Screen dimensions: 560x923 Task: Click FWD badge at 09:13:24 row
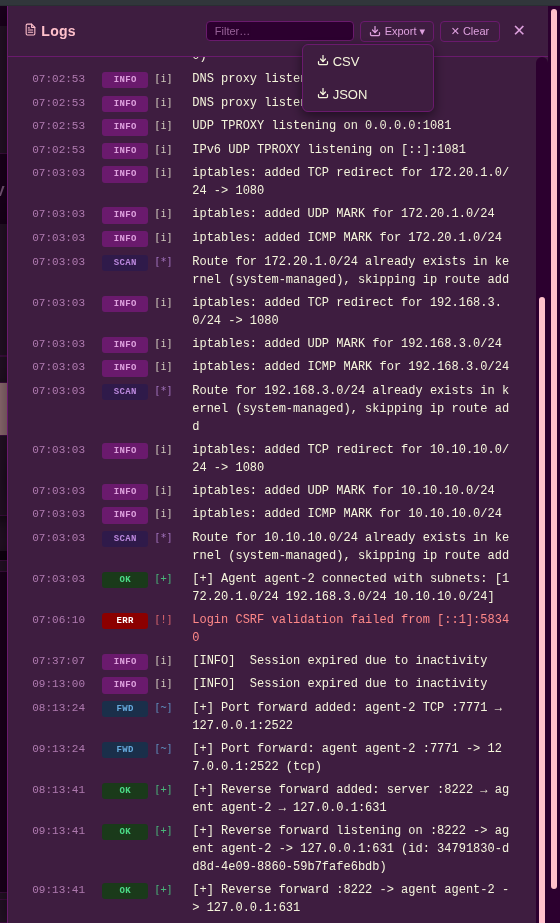125,750
